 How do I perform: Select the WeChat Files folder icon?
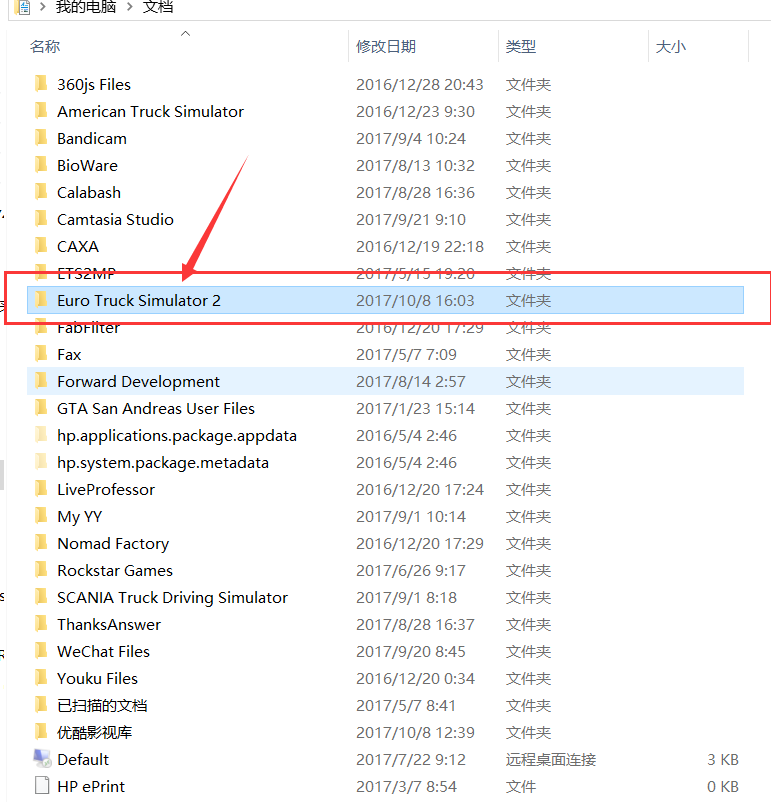[41, 651]
